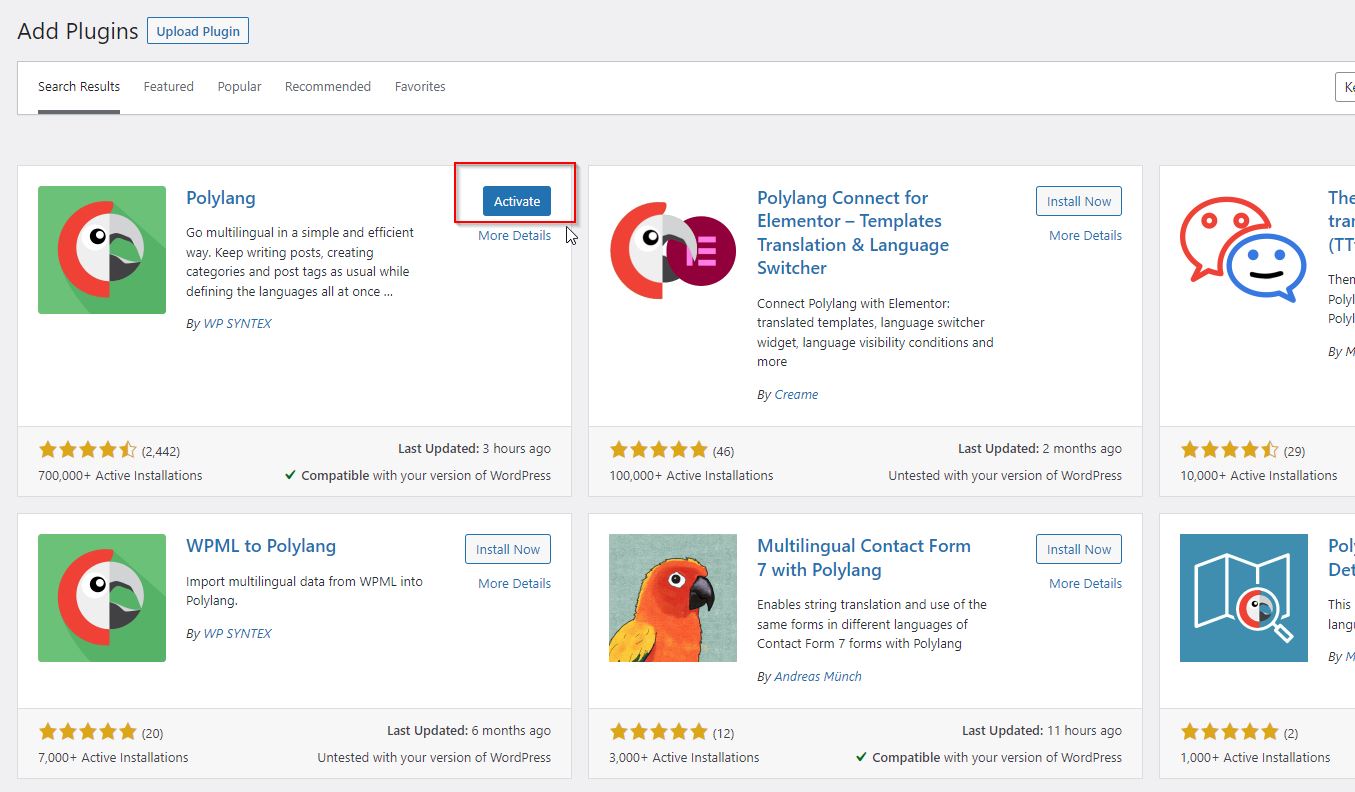1355x792 pixels.
Task: Click the Multilingual Contact Form 7 parrot image
Action: point(673,598)
